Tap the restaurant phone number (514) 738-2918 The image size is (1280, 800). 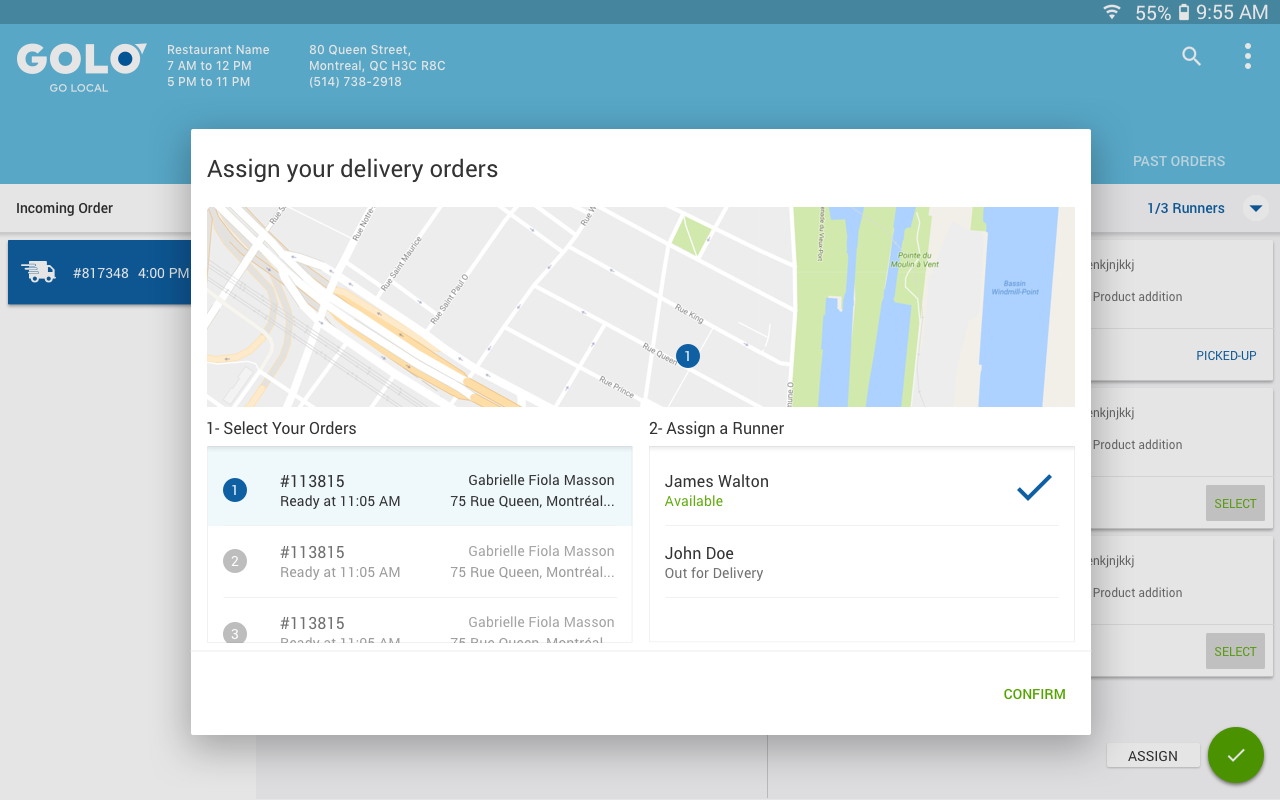click(x=355, y=82)
